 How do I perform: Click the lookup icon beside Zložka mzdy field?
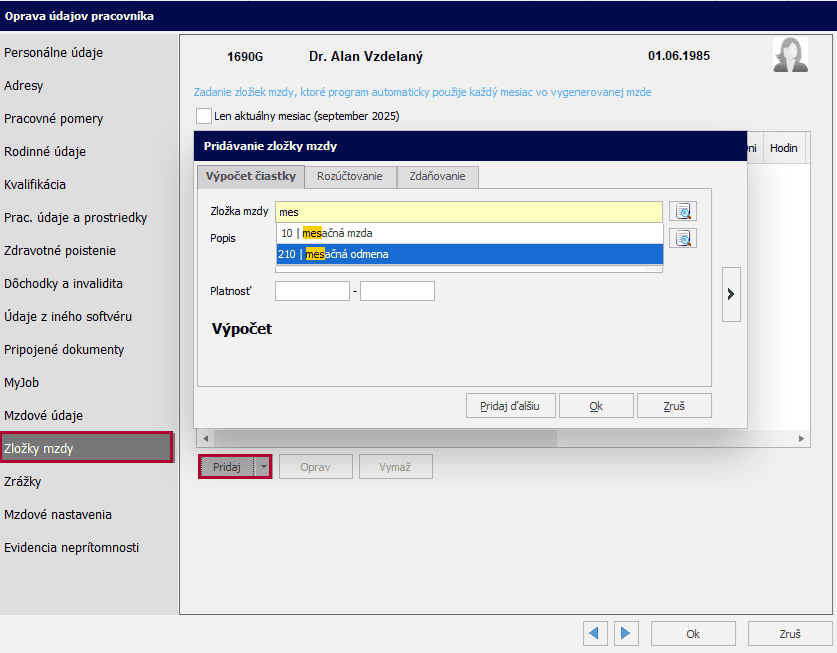pos(683,211)
